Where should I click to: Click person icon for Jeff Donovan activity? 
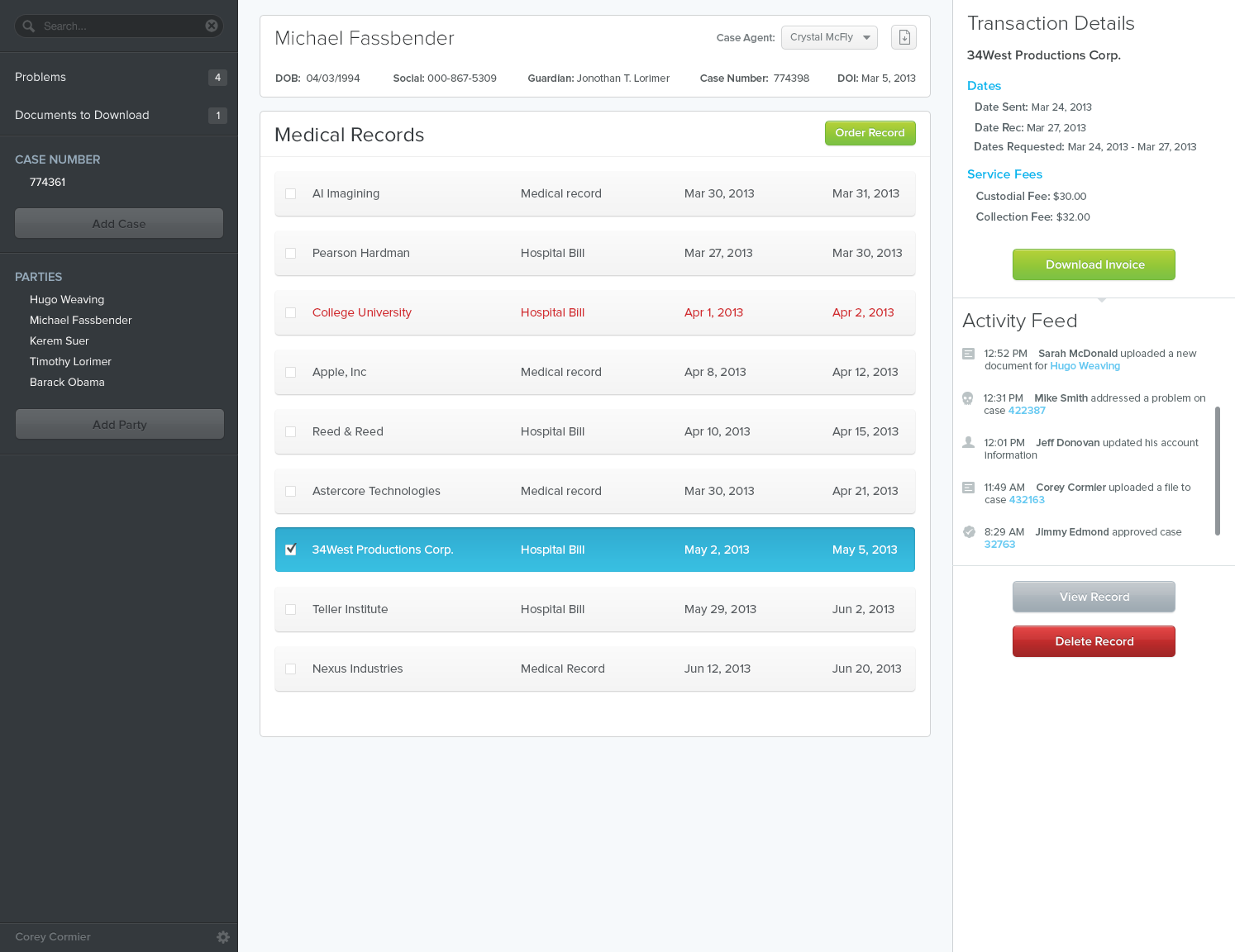(968, 442)
